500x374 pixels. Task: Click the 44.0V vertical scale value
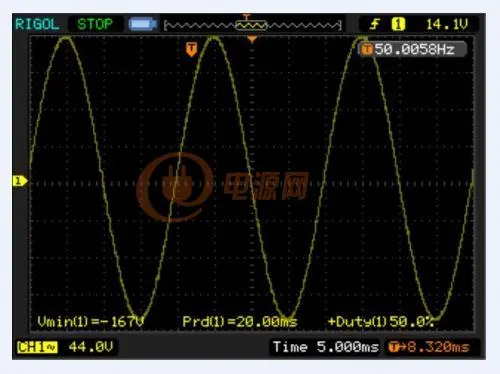[x=91, y=347]
